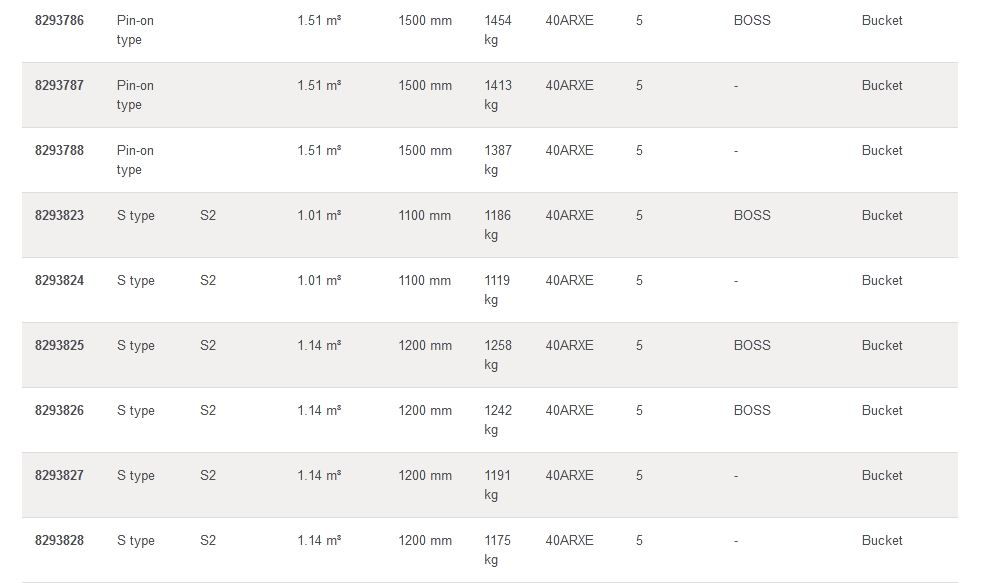Click BOSS in the 8293823 row

[752, 215]
